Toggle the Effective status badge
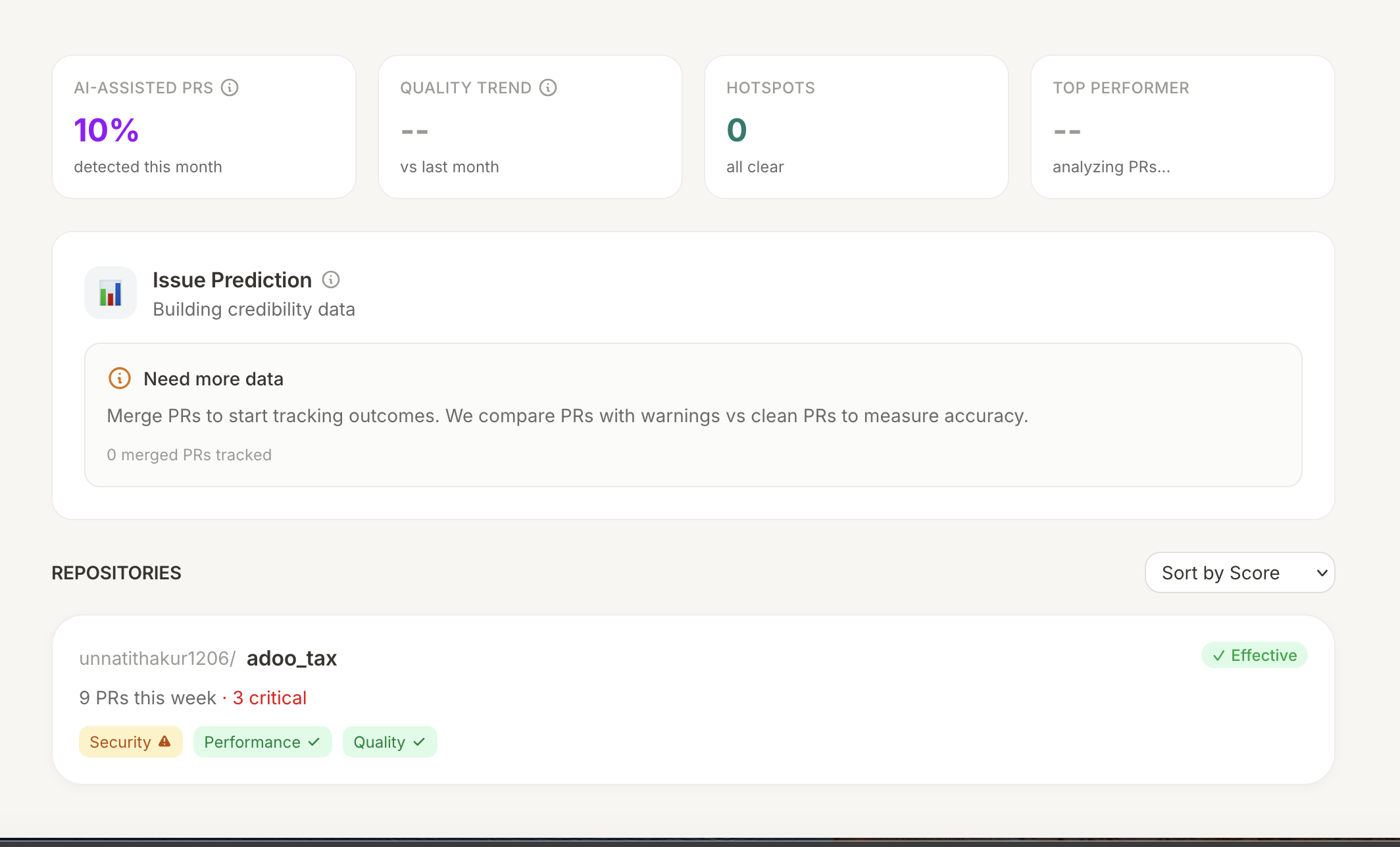 [x=1254, y=654]
